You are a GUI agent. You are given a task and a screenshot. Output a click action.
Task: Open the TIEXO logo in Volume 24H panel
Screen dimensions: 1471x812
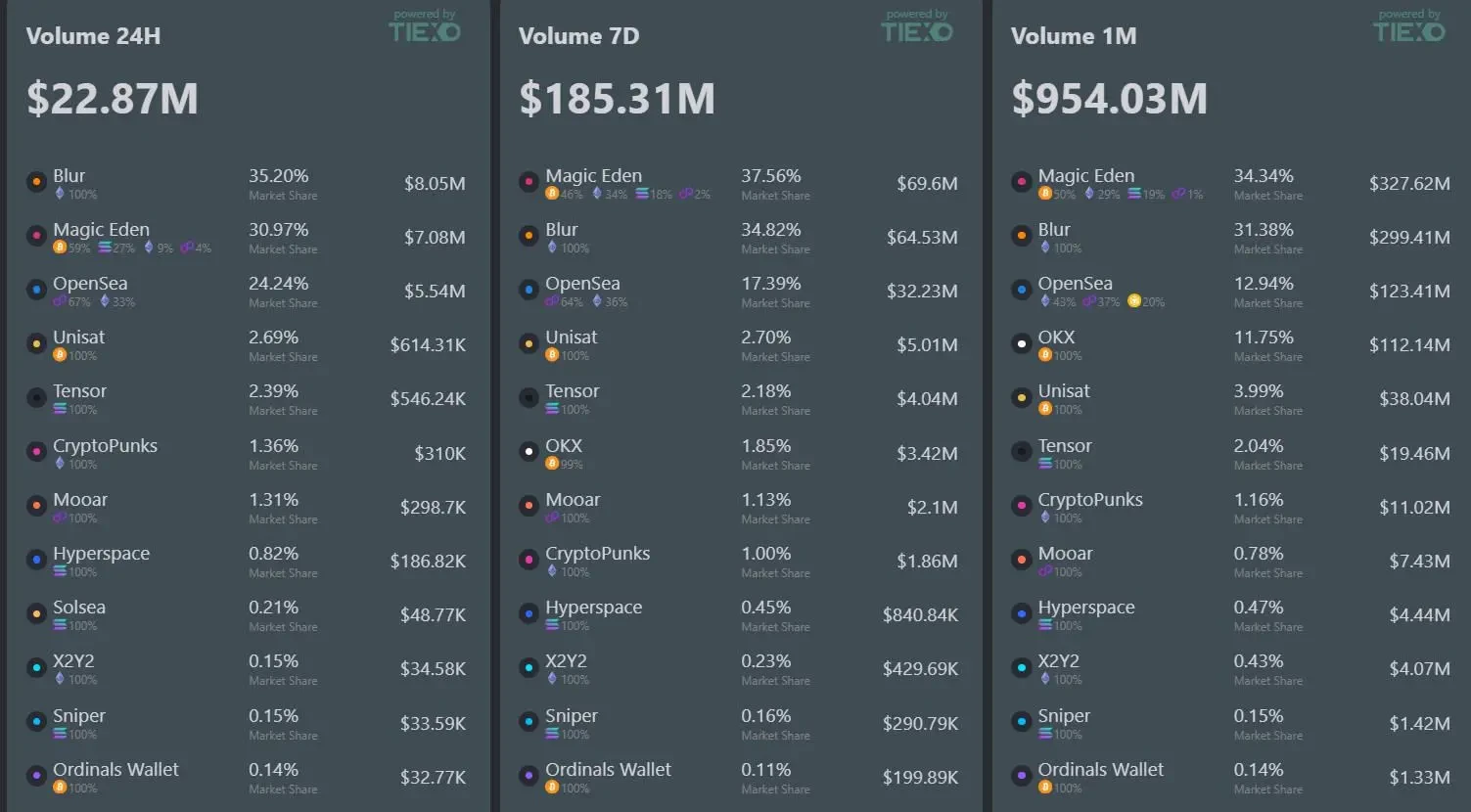[425, 30]
